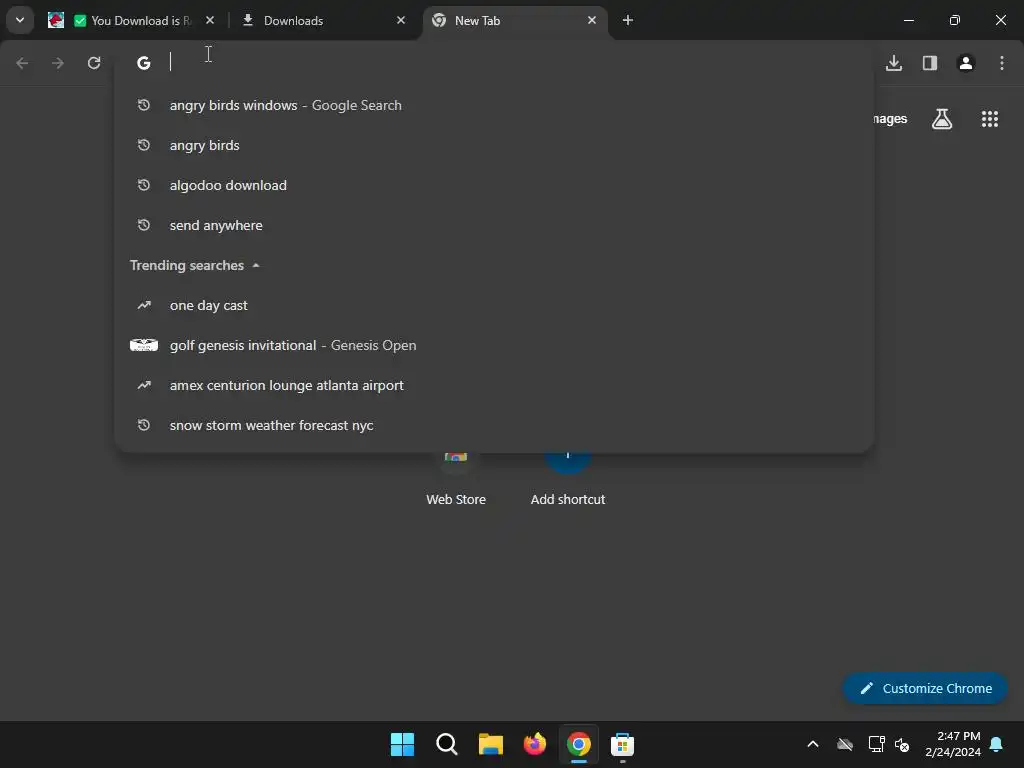Image resolution: width=1024 pixels, height=768 pixels.
Task: Open the tab search dropdown arrow
Action: click(20, 20)
